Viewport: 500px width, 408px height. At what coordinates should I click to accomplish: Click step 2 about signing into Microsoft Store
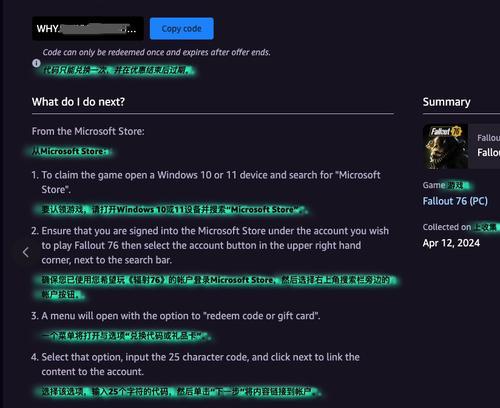210,245
